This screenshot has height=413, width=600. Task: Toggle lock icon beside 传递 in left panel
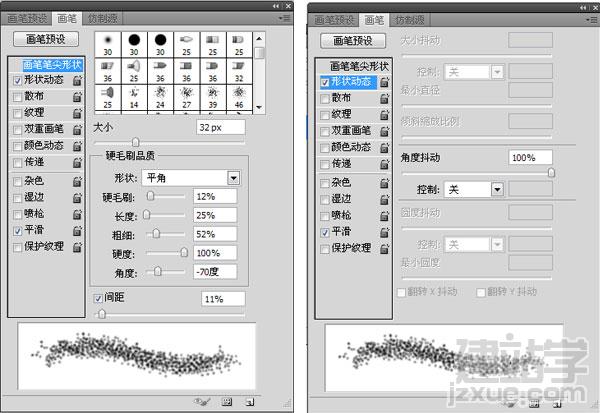[77, 163]
